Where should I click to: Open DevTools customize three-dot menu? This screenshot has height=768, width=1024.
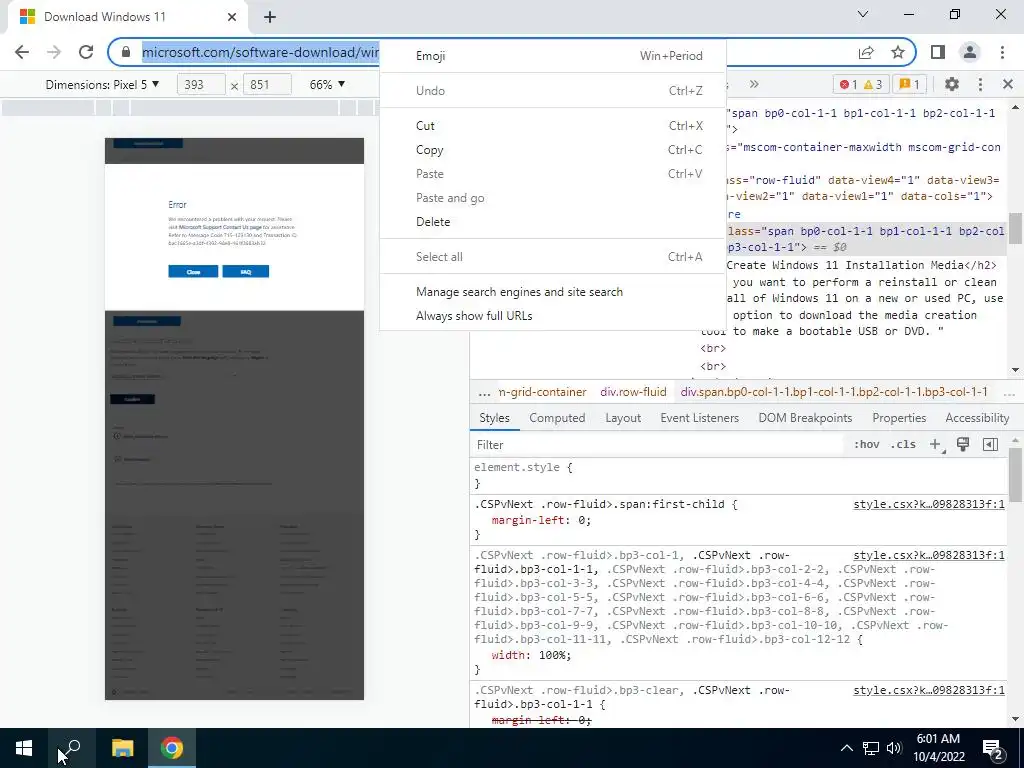pos(980,84)
